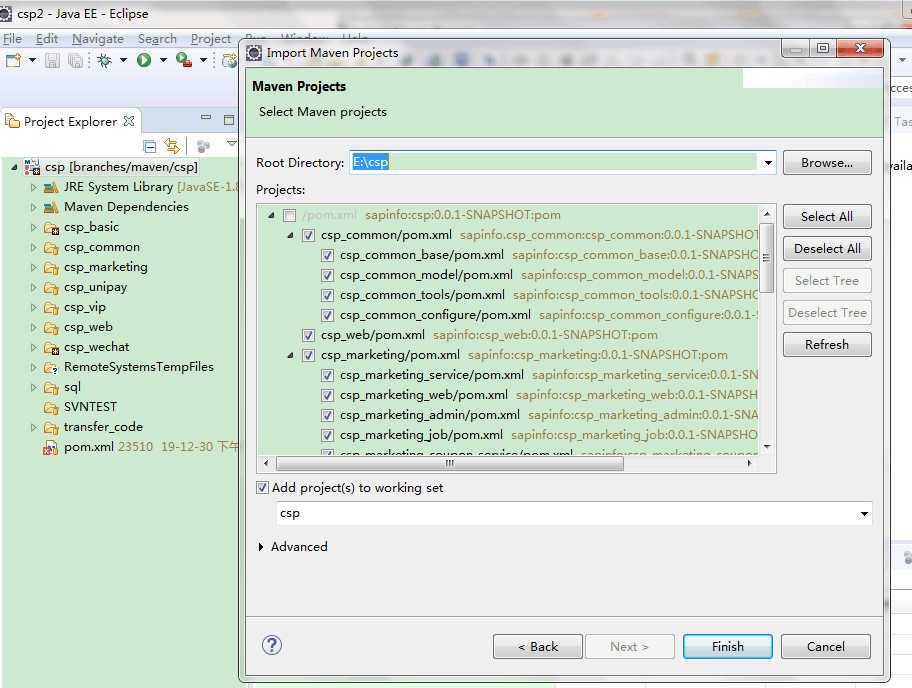Click the Root Directory text field

click(x=554, y=163)
